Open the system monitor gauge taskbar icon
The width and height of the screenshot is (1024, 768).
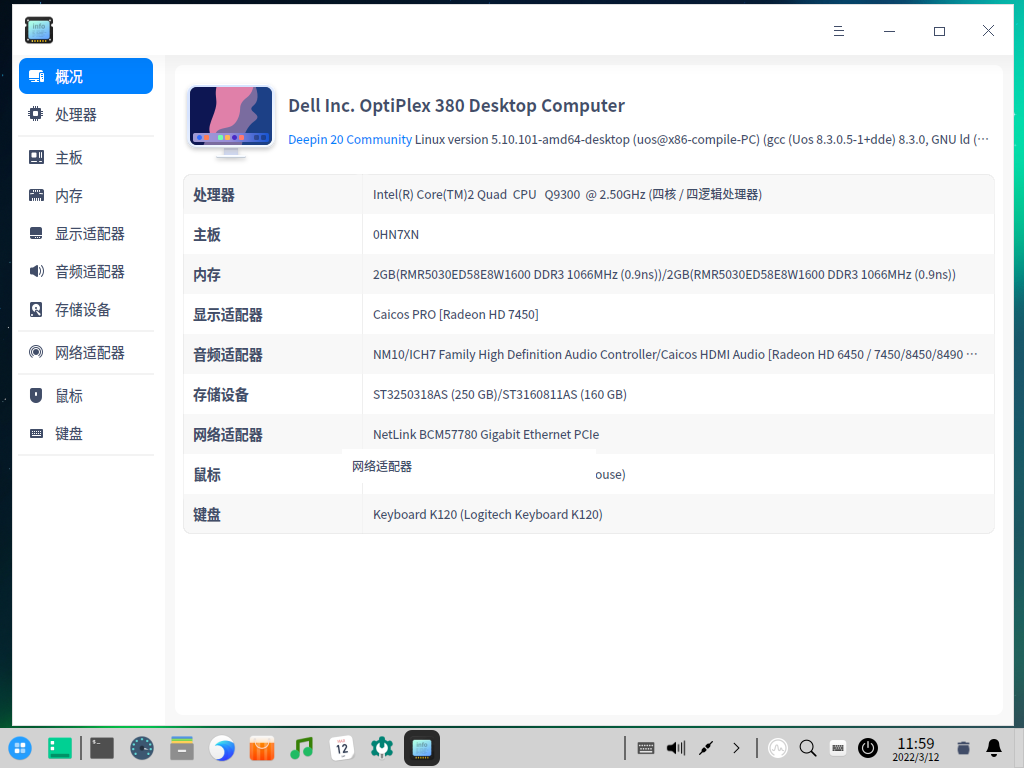(142, 748)
